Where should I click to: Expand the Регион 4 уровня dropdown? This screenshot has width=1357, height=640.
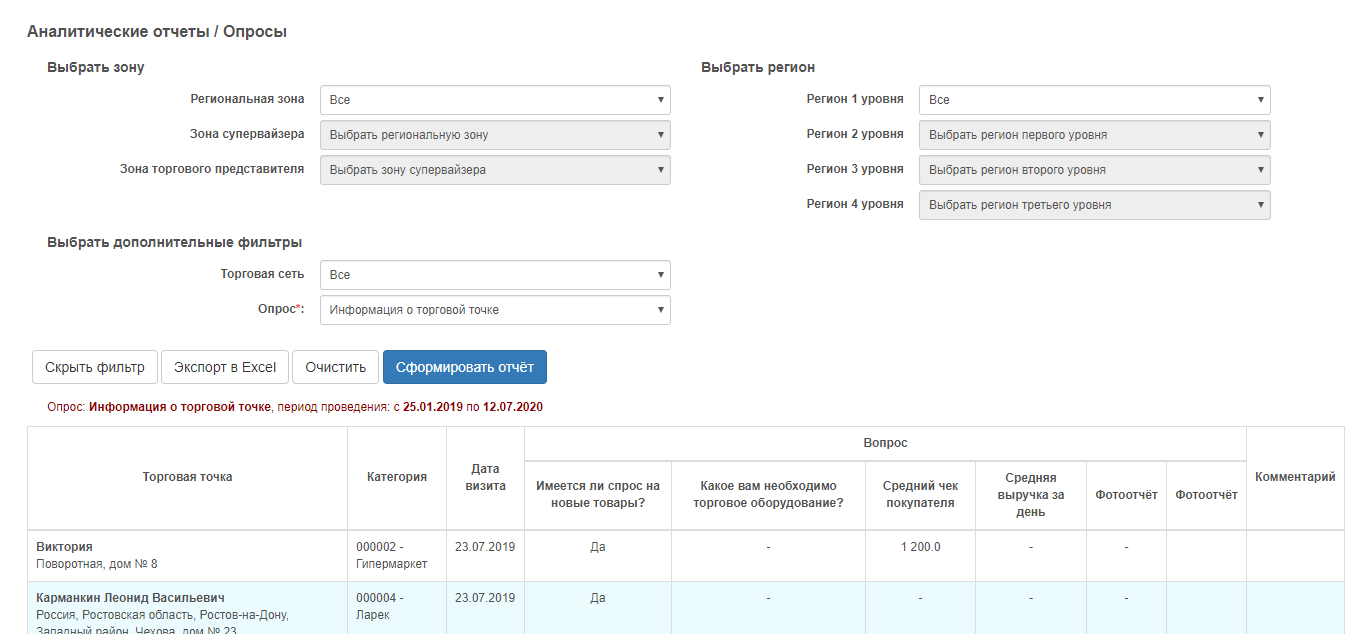[x=1094, y=205]
